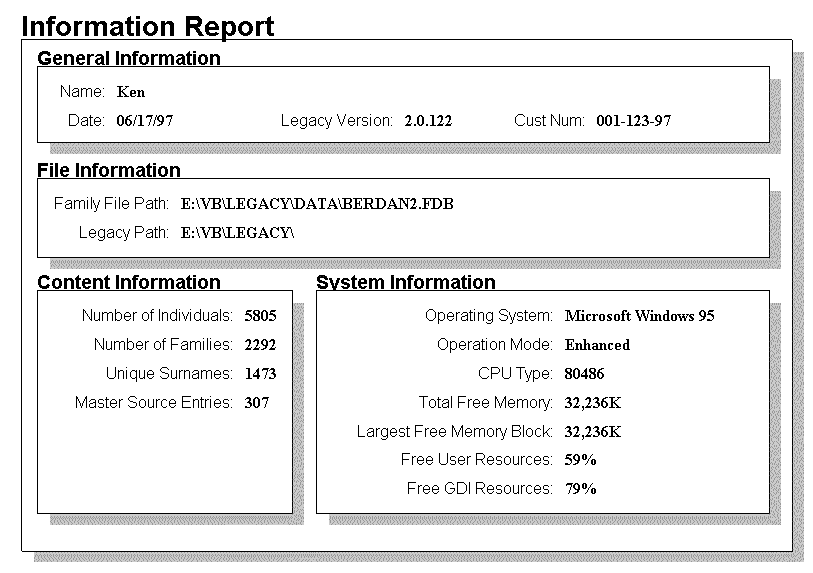Select the individuals count 5805
Screen dimensions: 813x573
[x=260, y=316]
